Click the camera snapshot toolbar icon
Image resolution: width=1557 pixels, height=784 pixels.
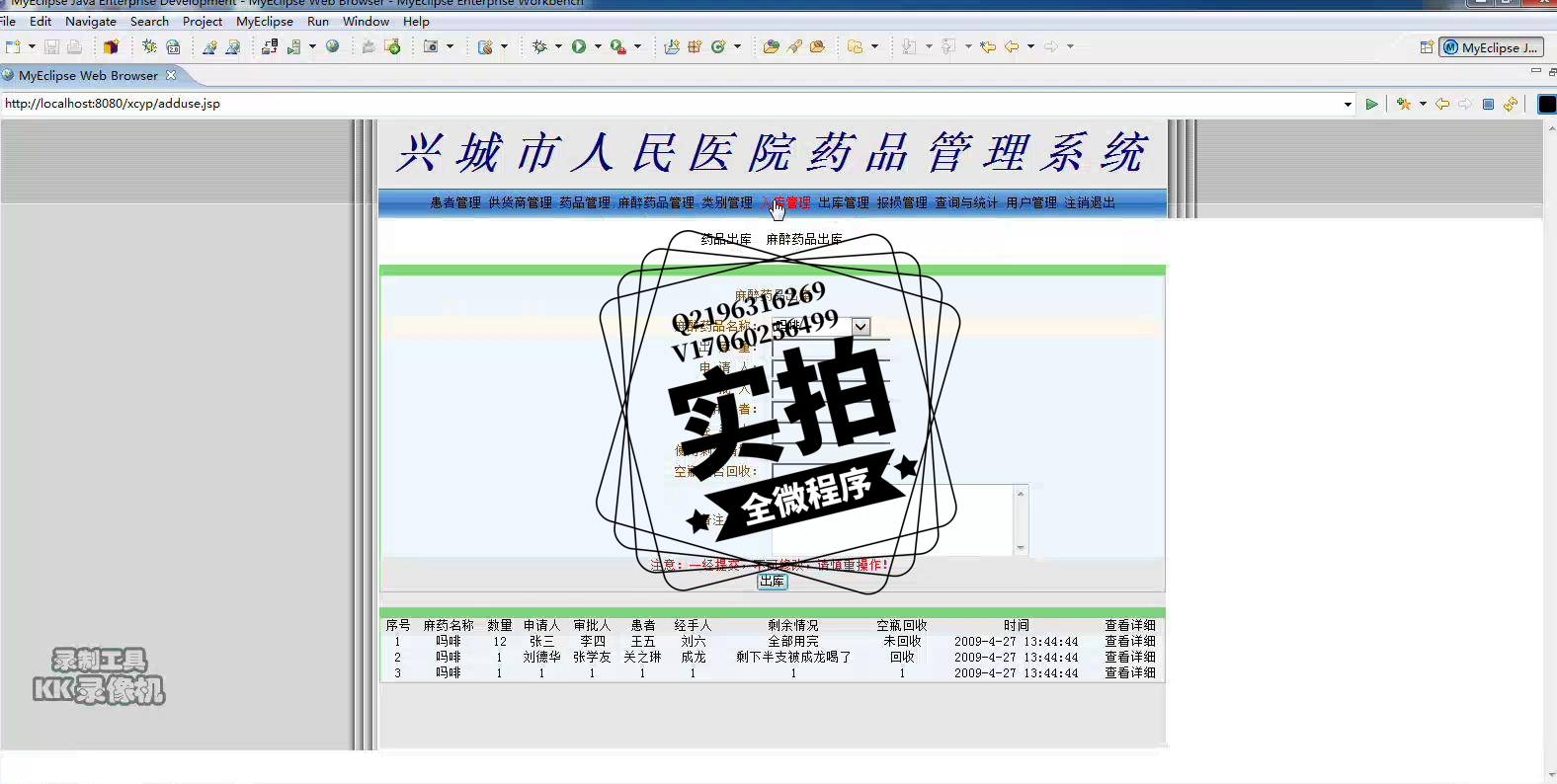coord(431,46)
